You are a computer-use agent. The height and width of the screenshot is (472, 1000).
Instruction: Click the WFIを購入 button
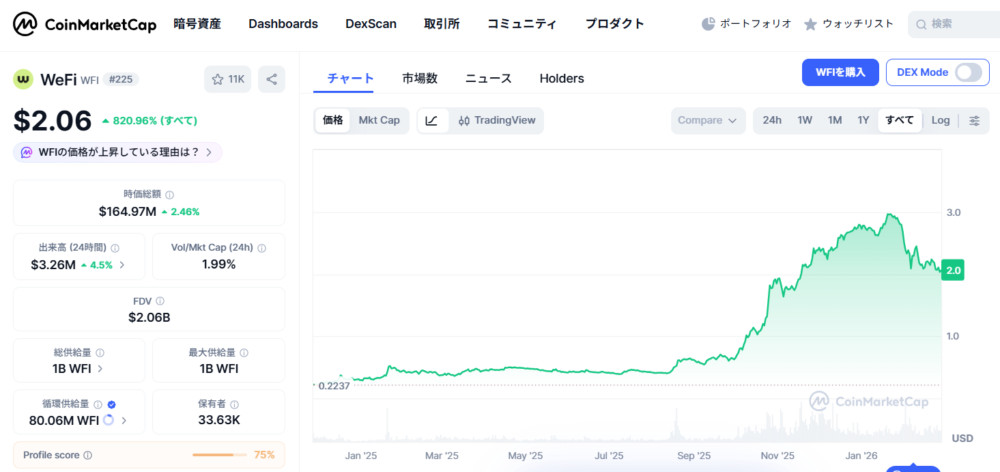click(840, 72)
